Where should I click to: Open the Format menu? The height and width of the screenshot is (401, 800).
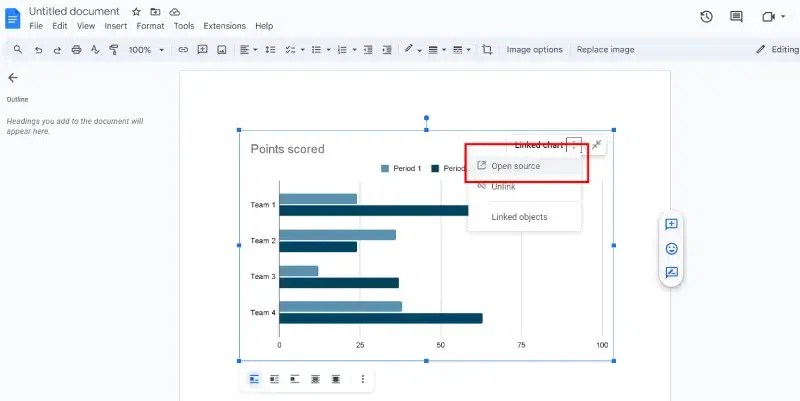(150, 26)
